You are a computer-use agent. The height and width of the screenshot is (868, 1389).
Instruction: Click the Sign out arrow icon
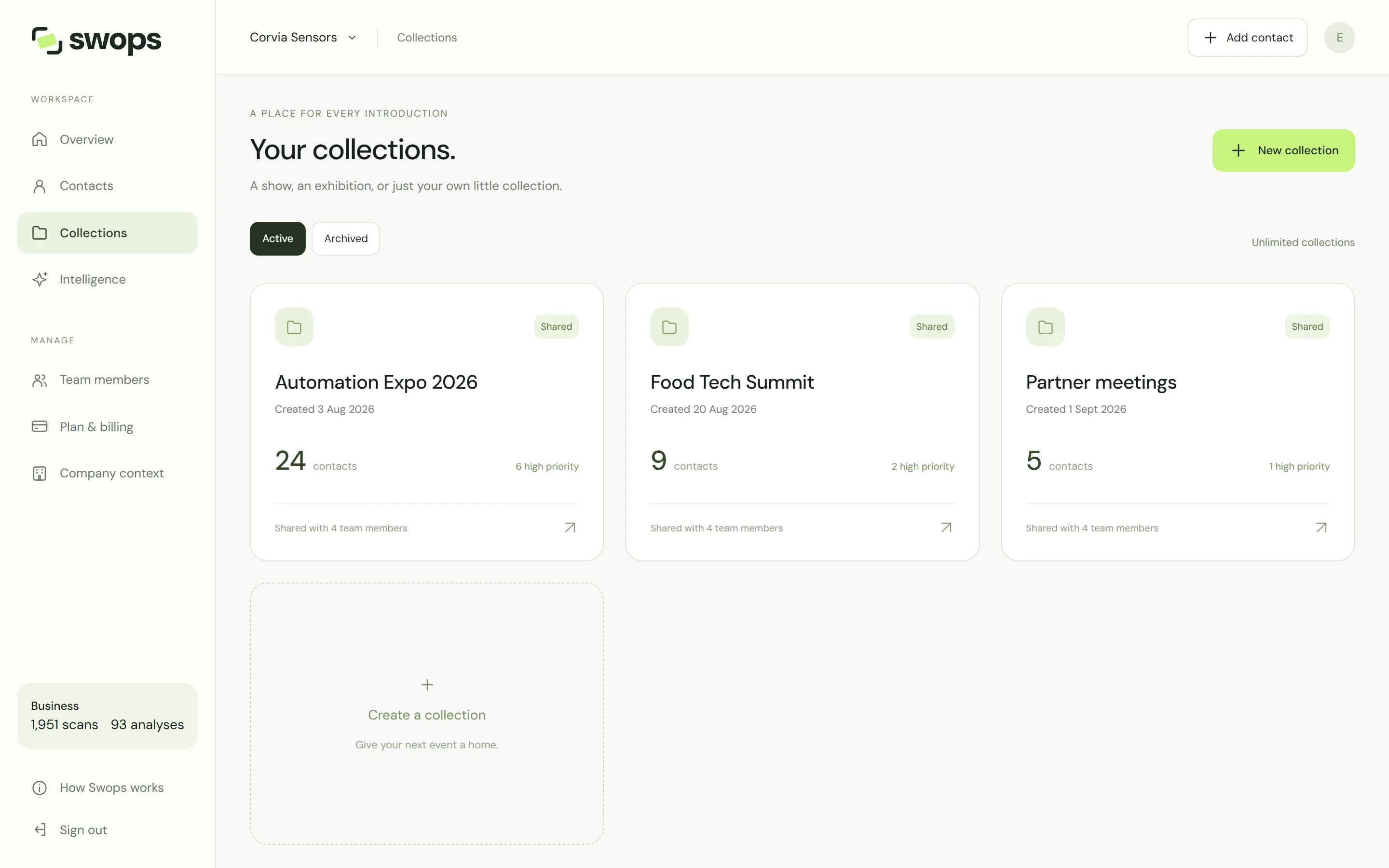(x=40, y=829)
